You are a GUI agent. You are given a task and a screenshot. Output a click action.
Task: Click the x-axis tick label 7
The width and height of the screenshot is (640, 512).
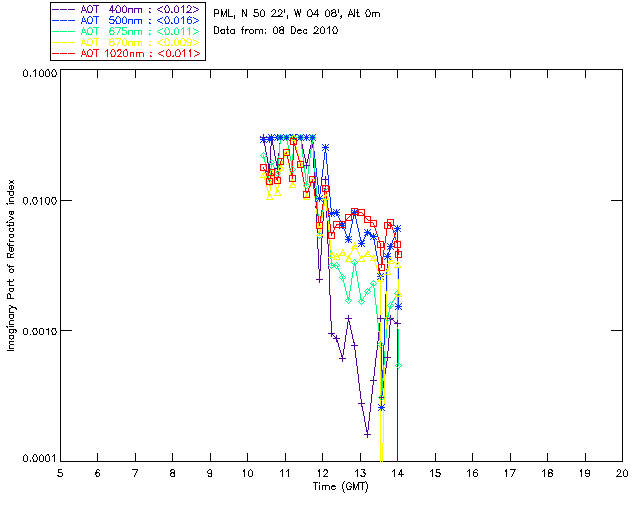click(135, 474)
